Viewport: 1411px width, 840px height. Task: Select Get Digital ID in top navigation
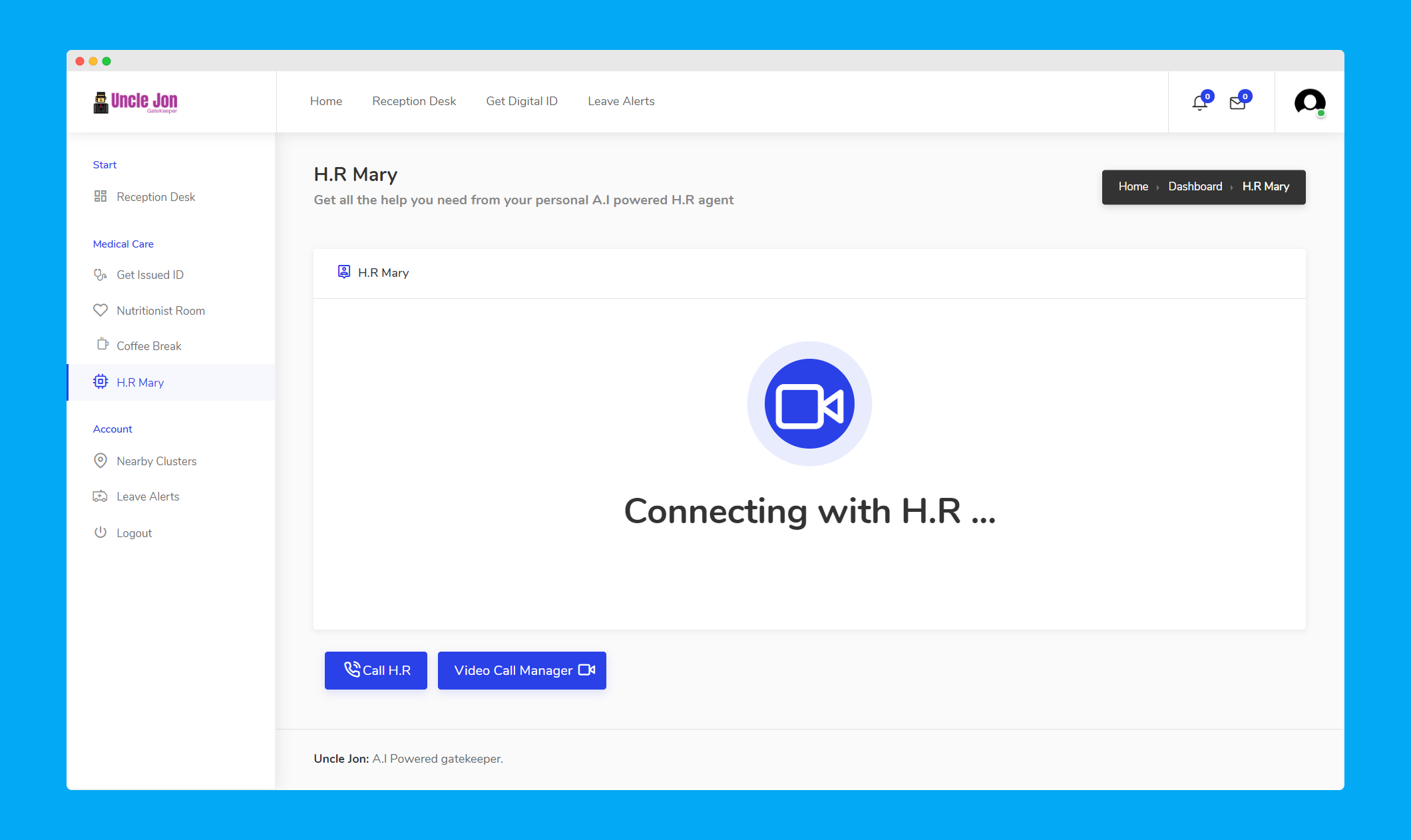click(x=522, y=101)
